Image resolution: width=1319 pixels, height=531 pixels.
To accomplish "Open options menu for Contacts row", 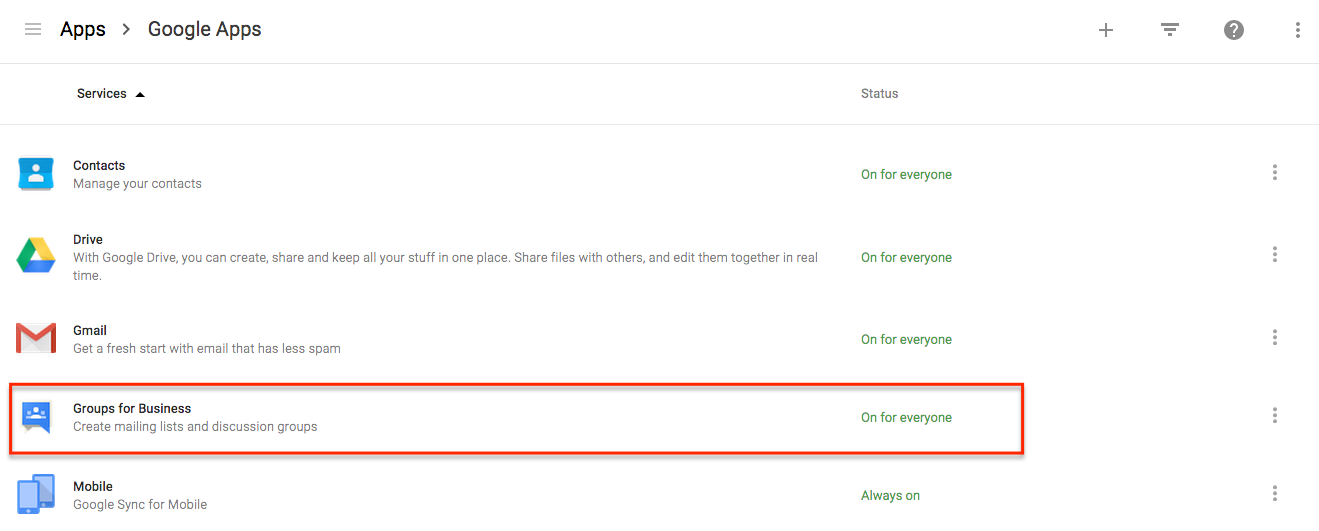I will tap(1274, 173).
